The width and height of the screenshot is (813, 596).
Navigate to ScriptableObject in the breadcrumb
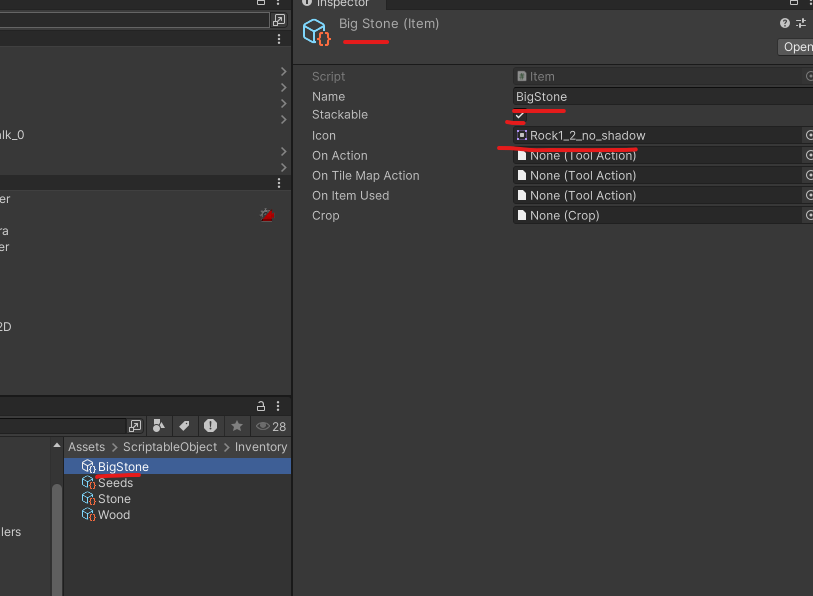point(170,447)
